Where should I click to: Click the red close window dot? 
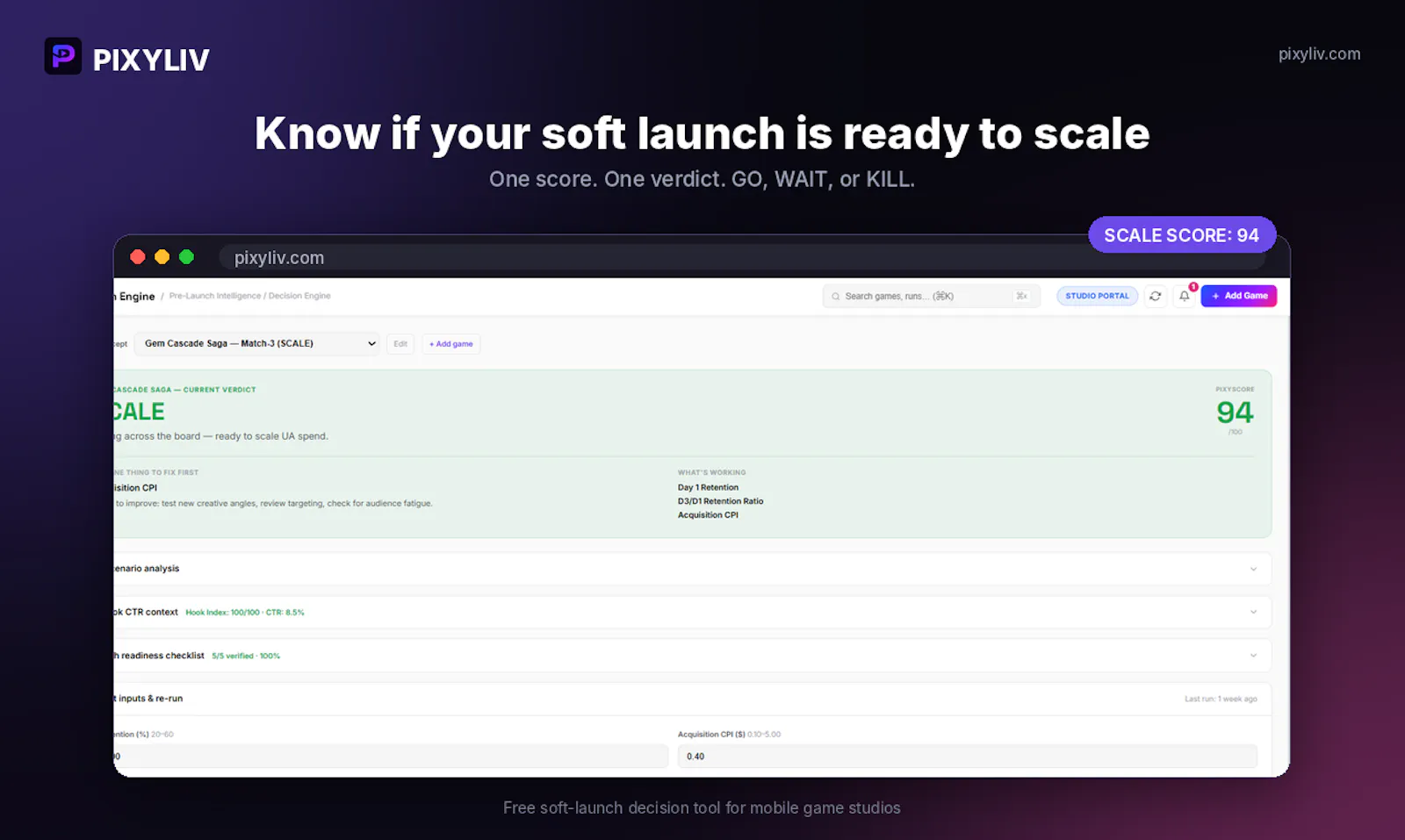click(138, 256)
